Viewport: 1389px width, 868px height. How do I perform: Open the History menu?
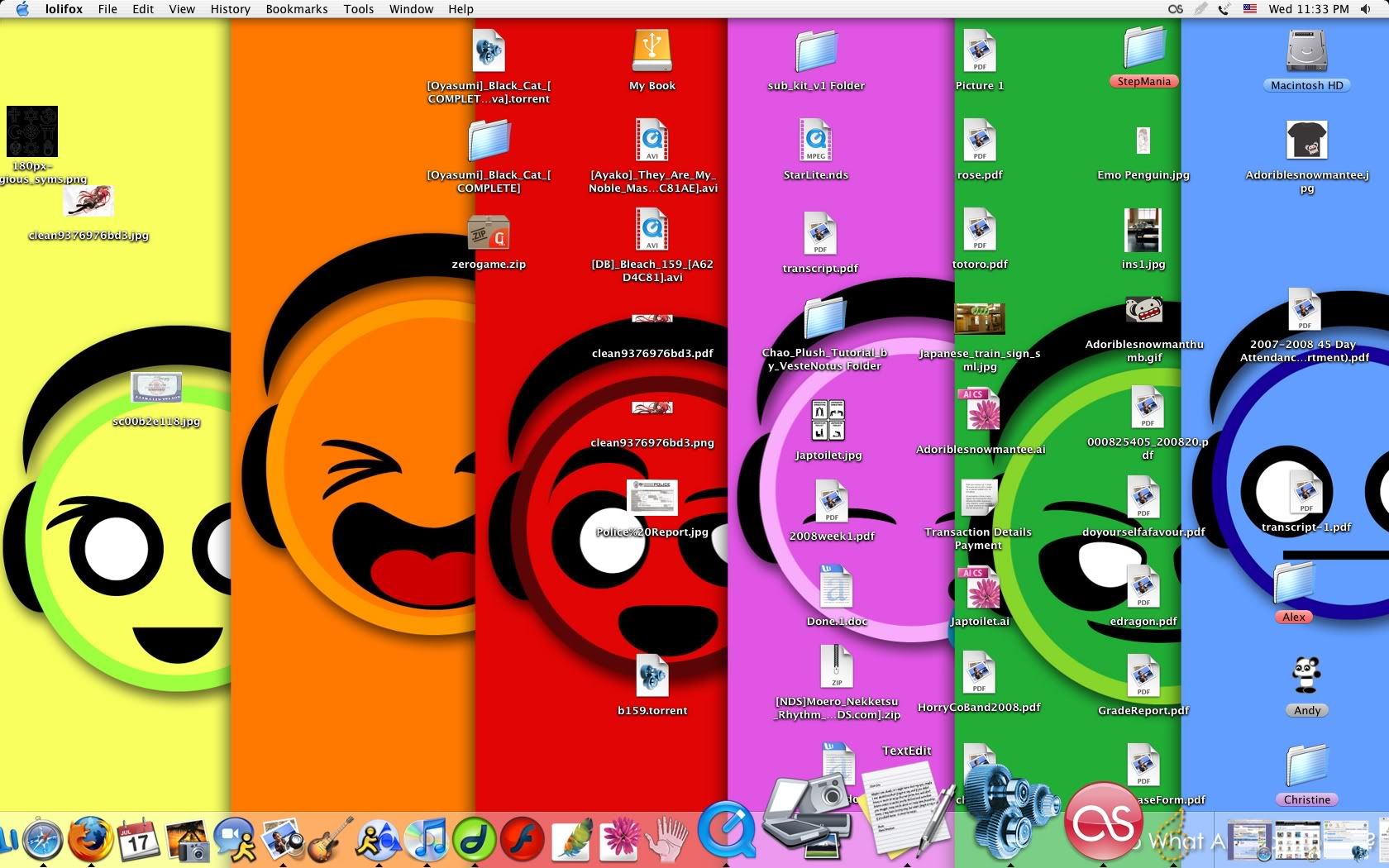(x=230, y=9)
